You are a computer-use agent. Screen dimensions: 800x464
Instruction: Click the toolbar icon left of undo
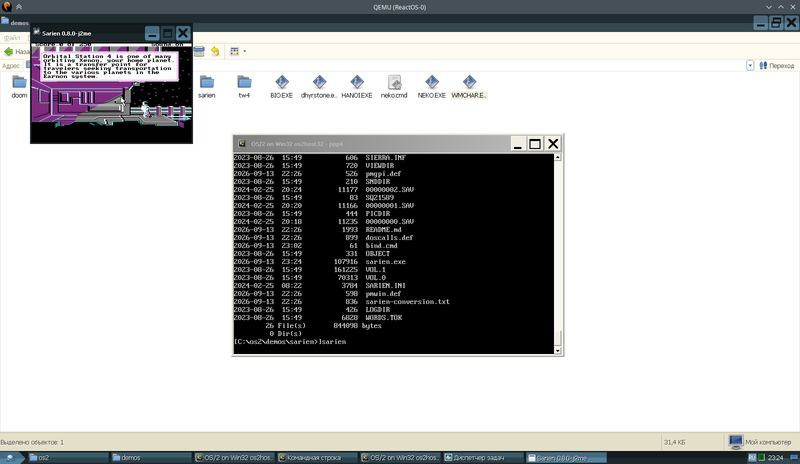199,51
